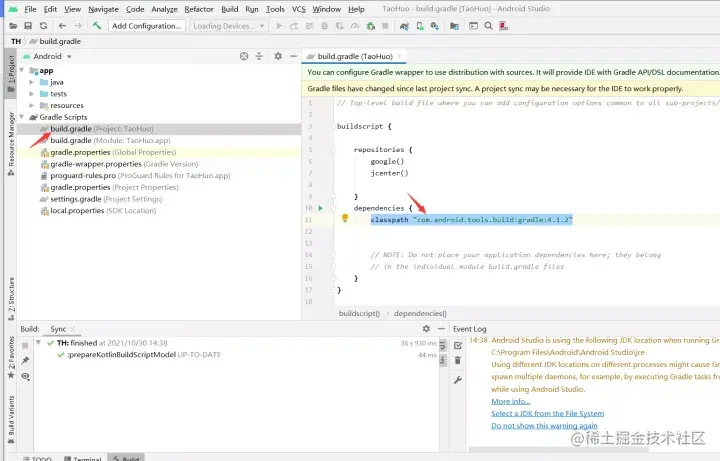Open the Loading Devices dropdown
Image resolution: width=720 pixels, height=461 pixels.
tap(227, 26)
